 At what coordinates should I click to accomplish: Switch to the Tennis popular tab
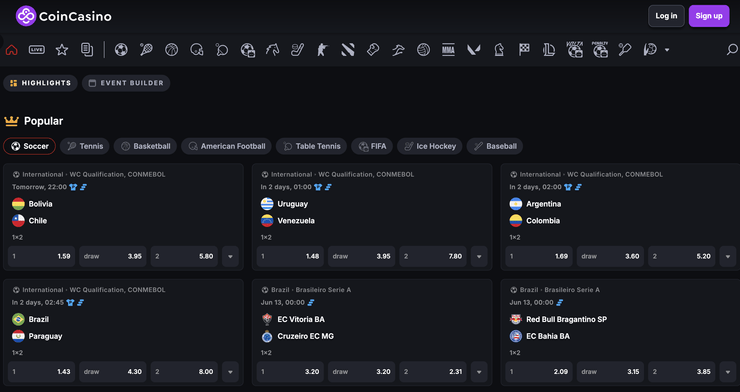[85, 146]
